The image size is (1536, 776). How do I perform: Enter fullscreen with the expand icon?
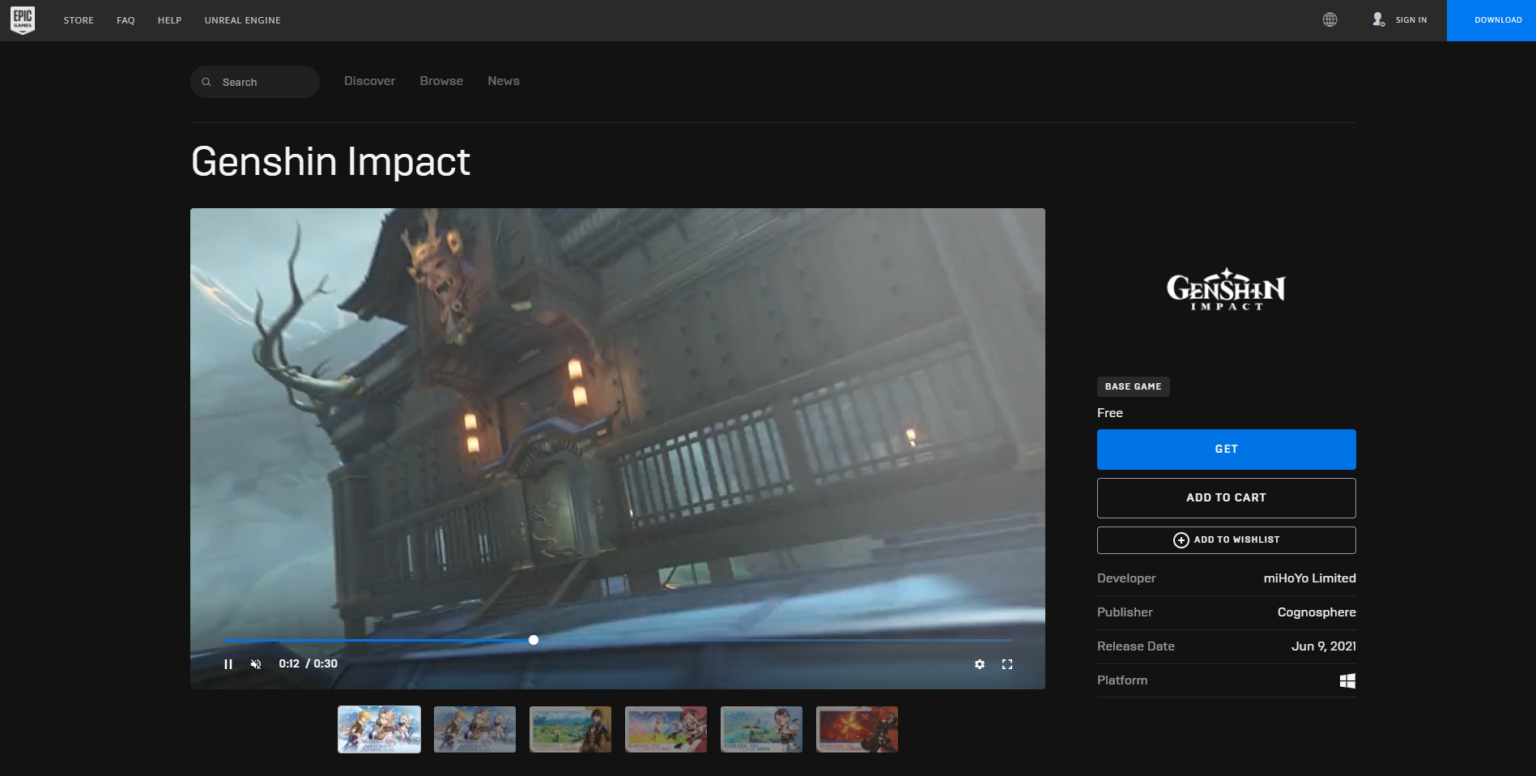tap(1007, 663)
